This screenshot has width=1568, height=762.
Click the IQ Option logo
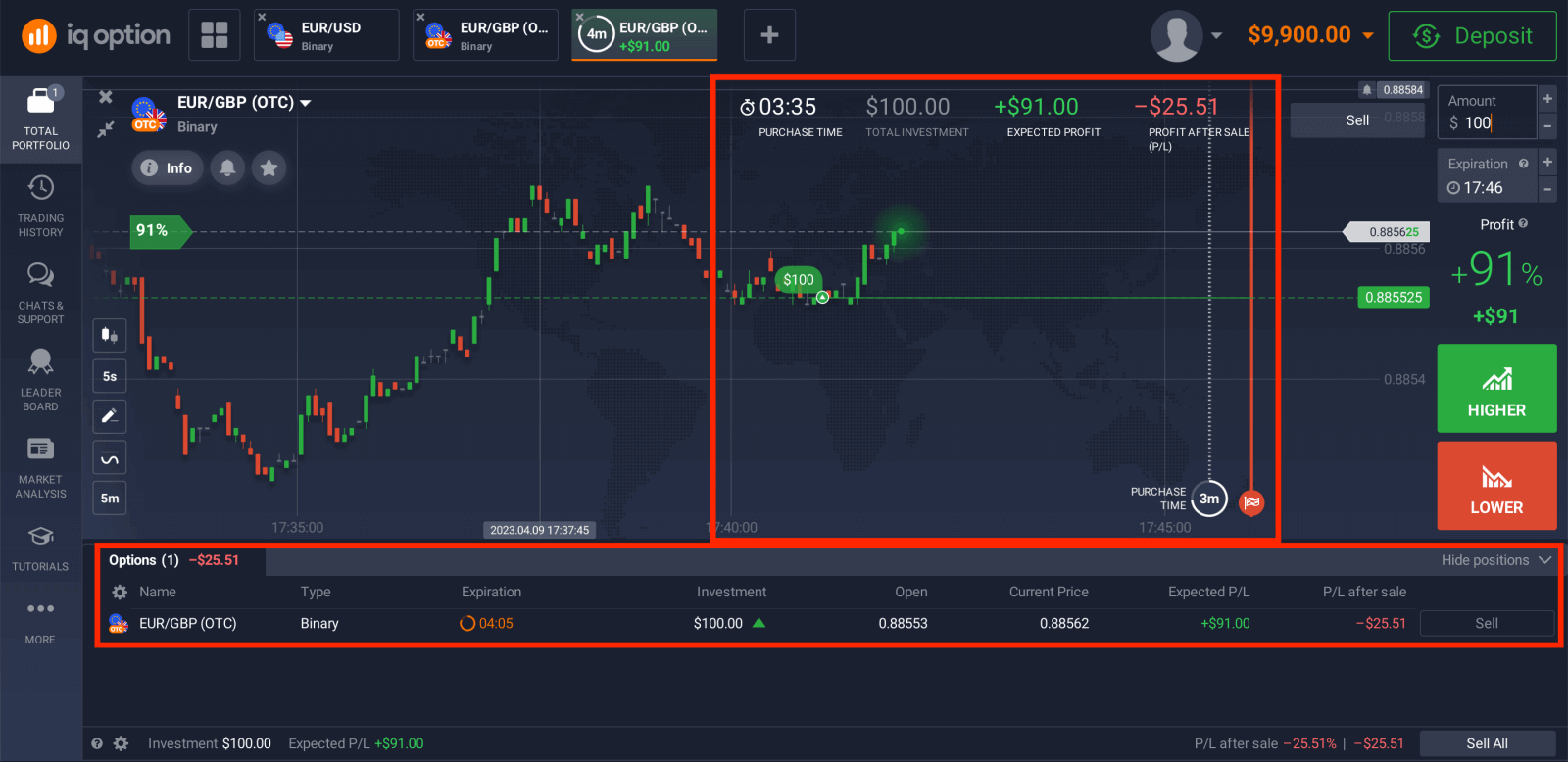click(96, 36)
